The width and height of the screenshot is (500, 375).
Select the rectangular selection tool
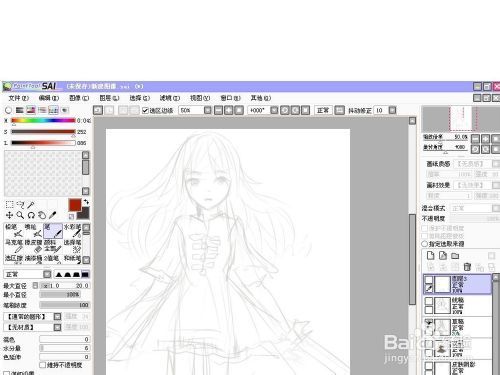[x=9, y=205]
